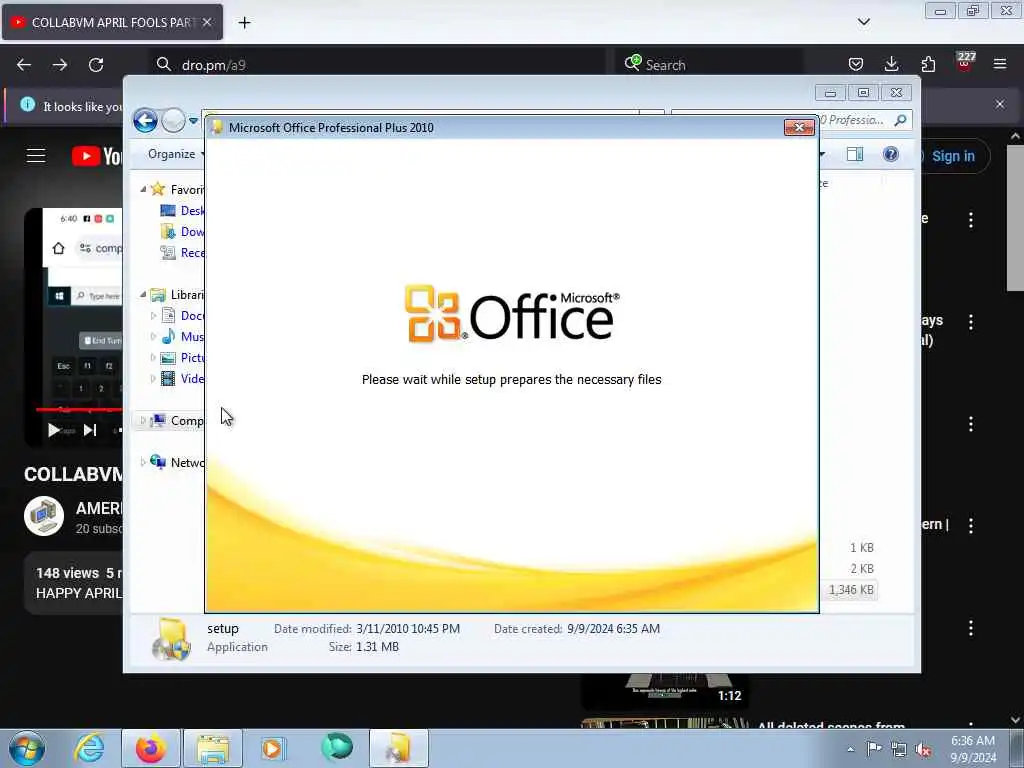Collapse the Libraries tree group
The height and width of the screenshot is (768, 1024).
pyautogui.click(x=143, y=295)
